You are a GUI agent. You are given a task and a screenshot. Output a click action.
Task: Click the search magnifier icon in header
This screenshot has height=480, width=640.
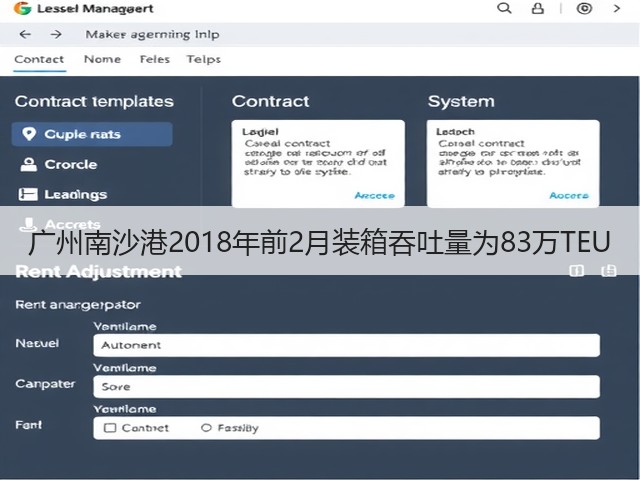tap(504, 8)
